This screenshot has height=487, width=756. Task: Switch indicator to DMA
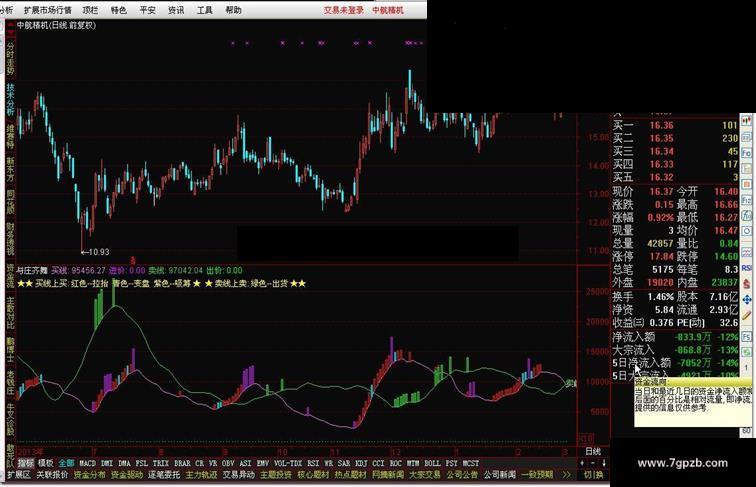coord(124,463)
